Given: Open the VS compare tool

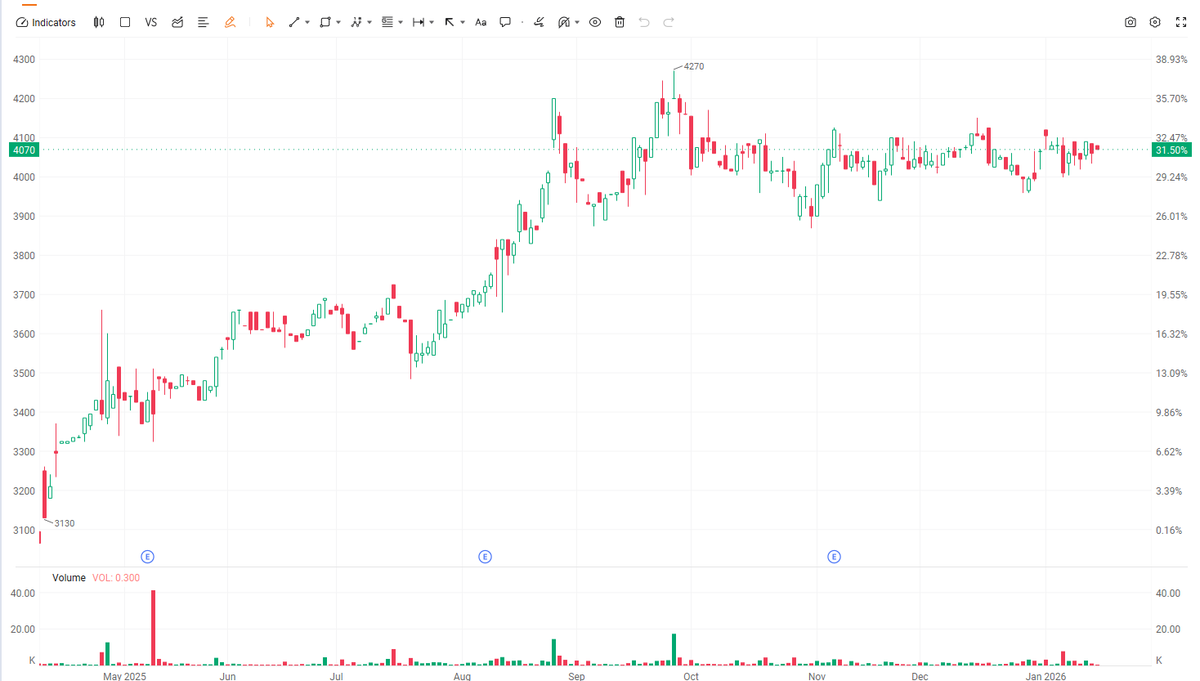Looking at the screenshot, I should 151,22.
